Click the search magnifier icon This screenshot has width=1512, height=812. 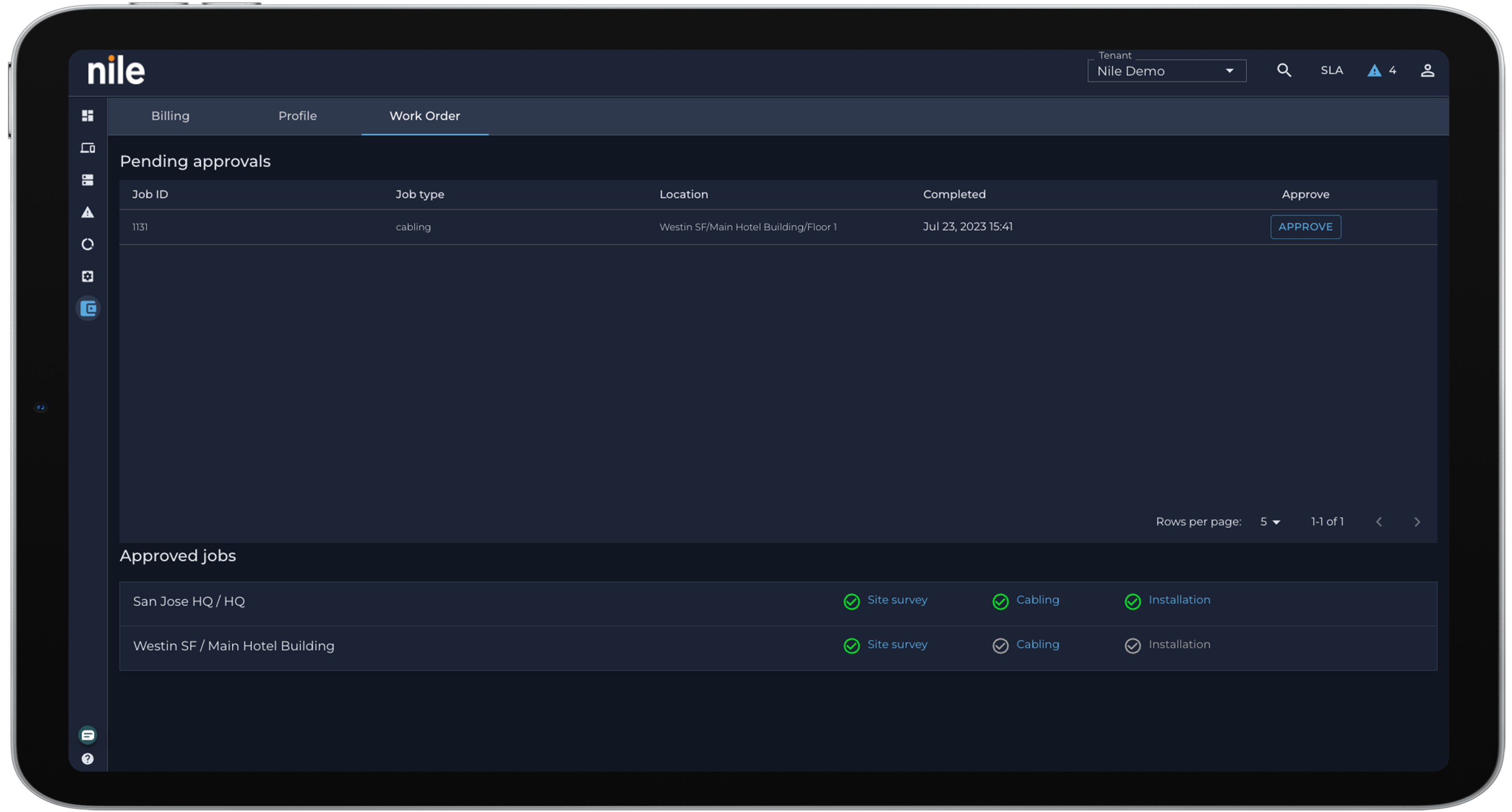(x=1284, y=71)
